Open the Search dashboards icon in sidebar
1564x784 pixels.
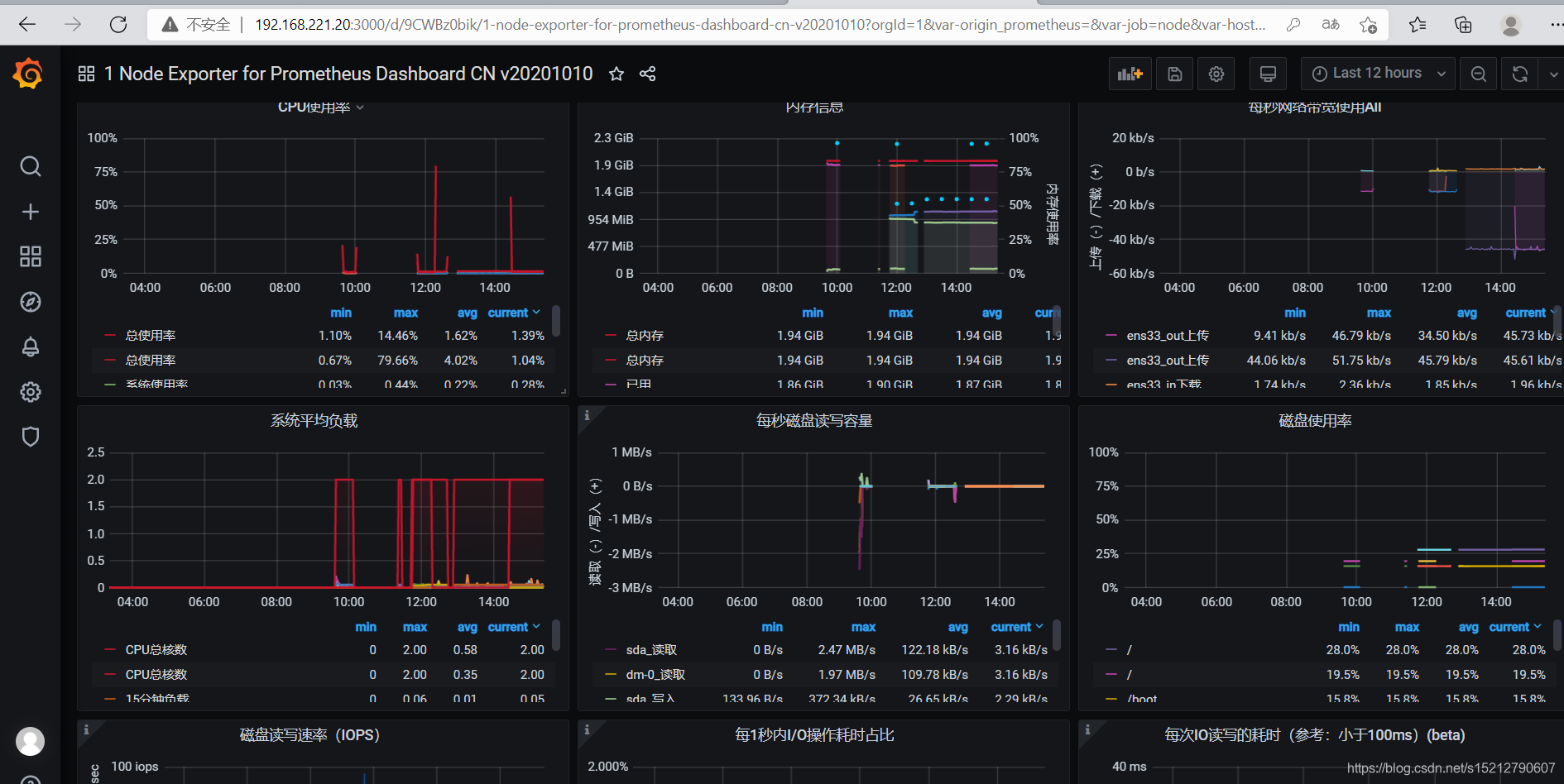tap(31, 166)
